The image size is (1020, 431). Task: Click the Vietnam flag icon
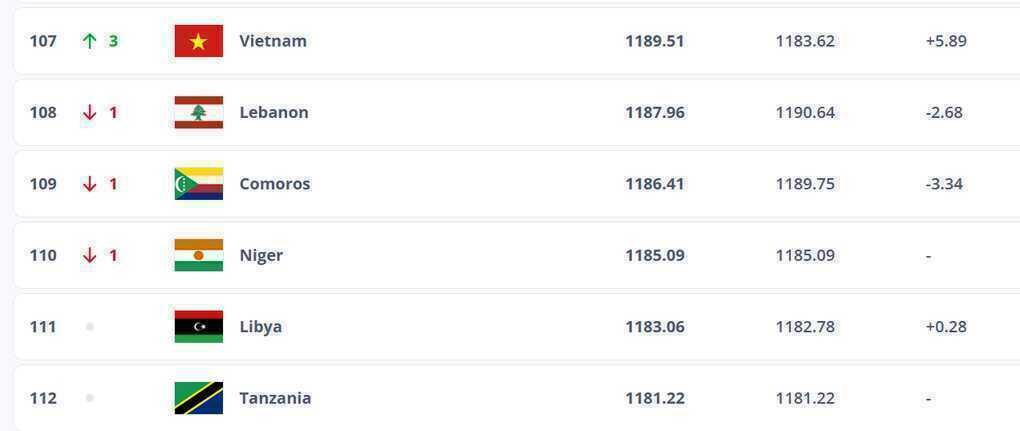[198, 41]
